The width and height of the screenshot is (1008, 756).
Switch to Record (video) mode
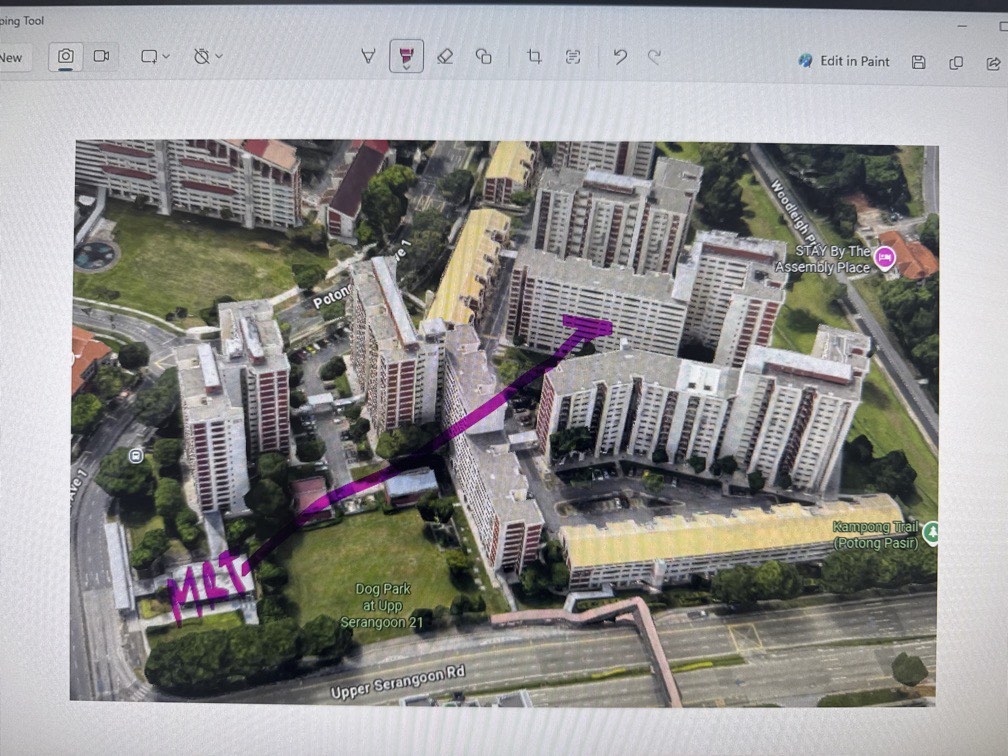(102, 57)
